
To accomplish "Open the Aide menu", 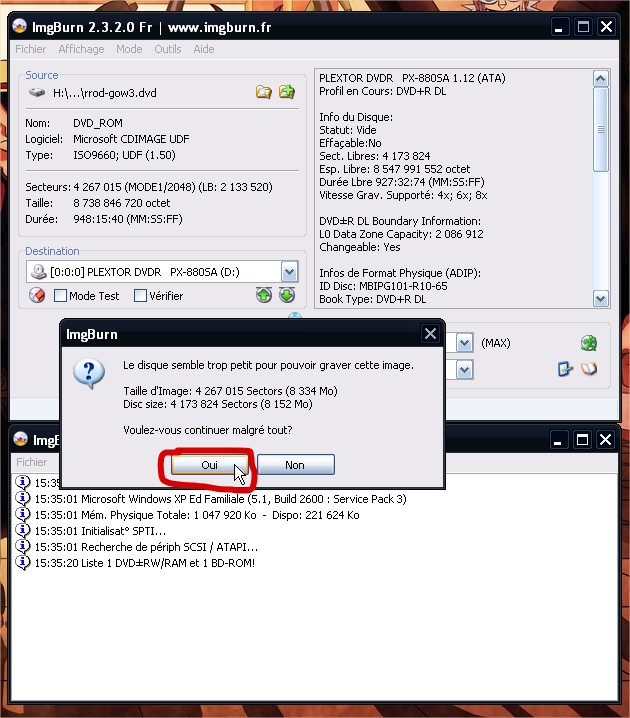I will (x=204, y=49).
